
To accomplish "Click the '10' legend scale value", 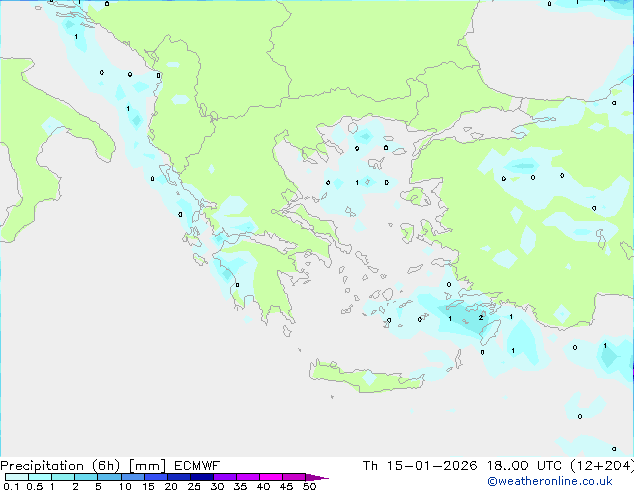I will (x=125, y=486).
